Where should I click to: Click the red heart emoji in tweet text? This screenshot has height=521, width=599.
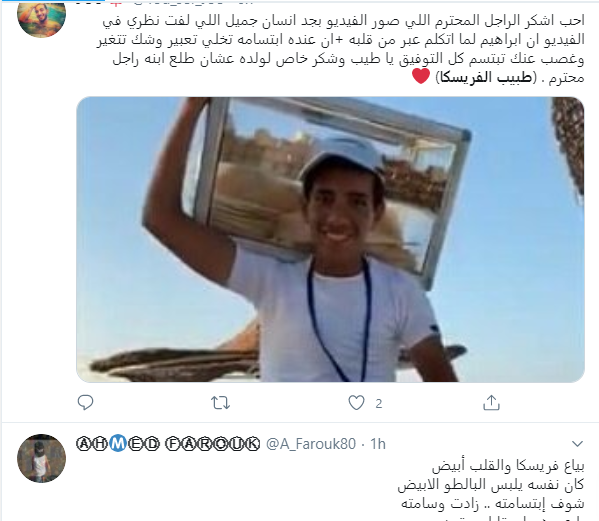point(421,76)
